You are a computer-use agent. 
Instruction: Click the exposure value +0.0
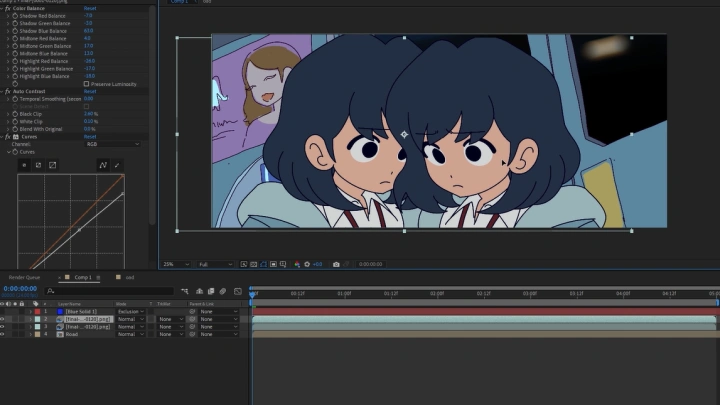(317, 264)
